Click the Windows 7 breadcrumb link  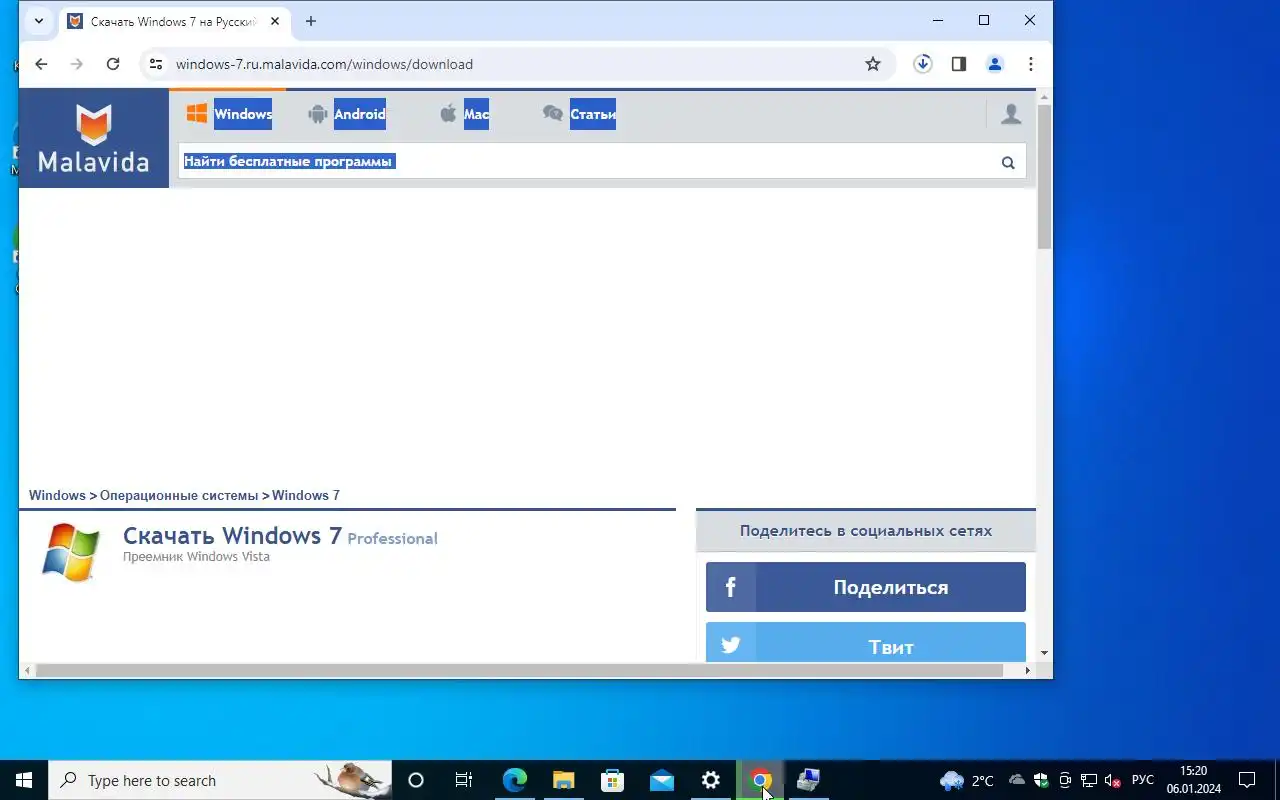[306, 495]
